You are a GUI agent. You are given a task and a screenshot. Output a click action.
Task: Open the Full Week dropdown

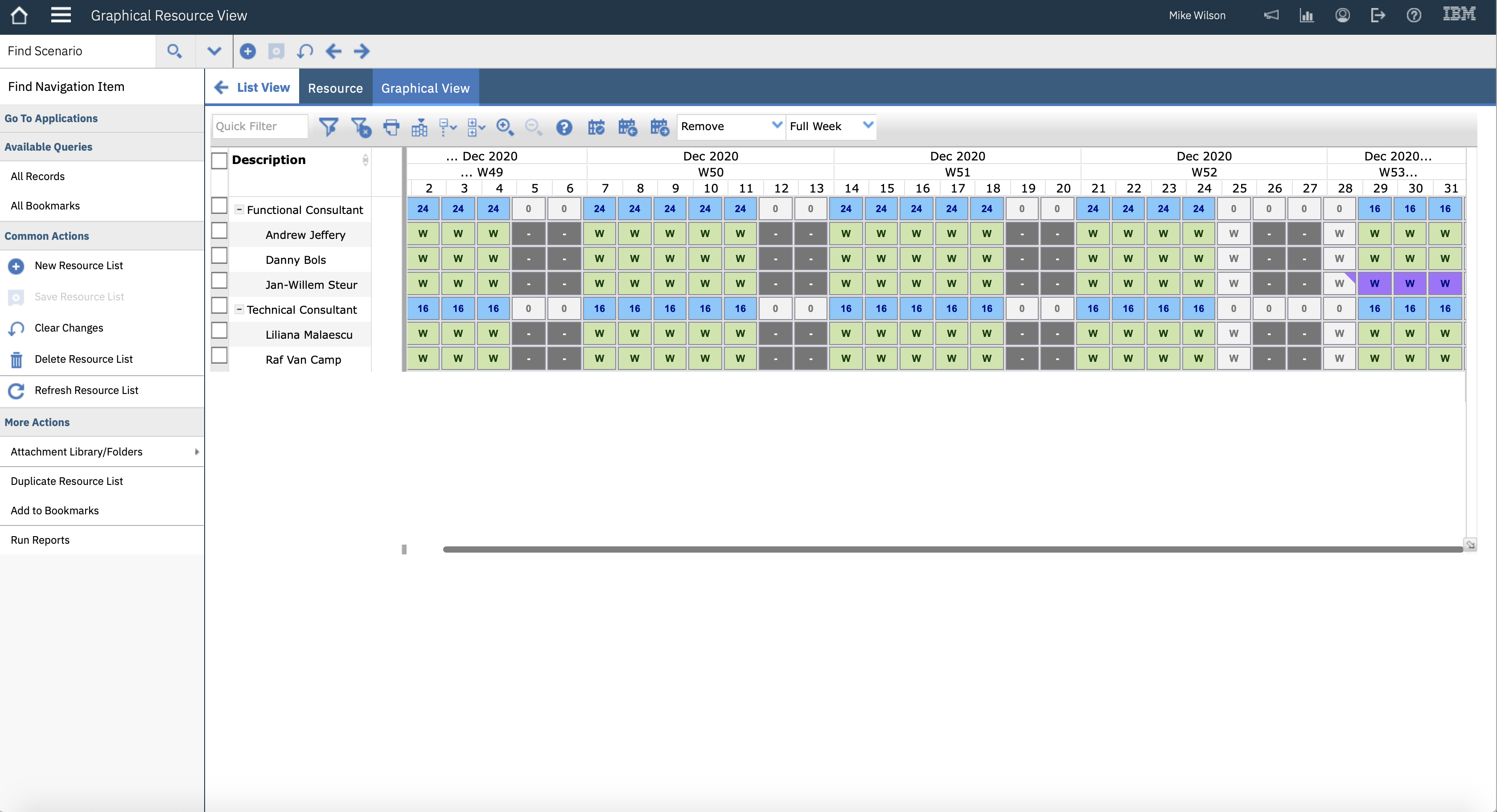pos(831,126)
